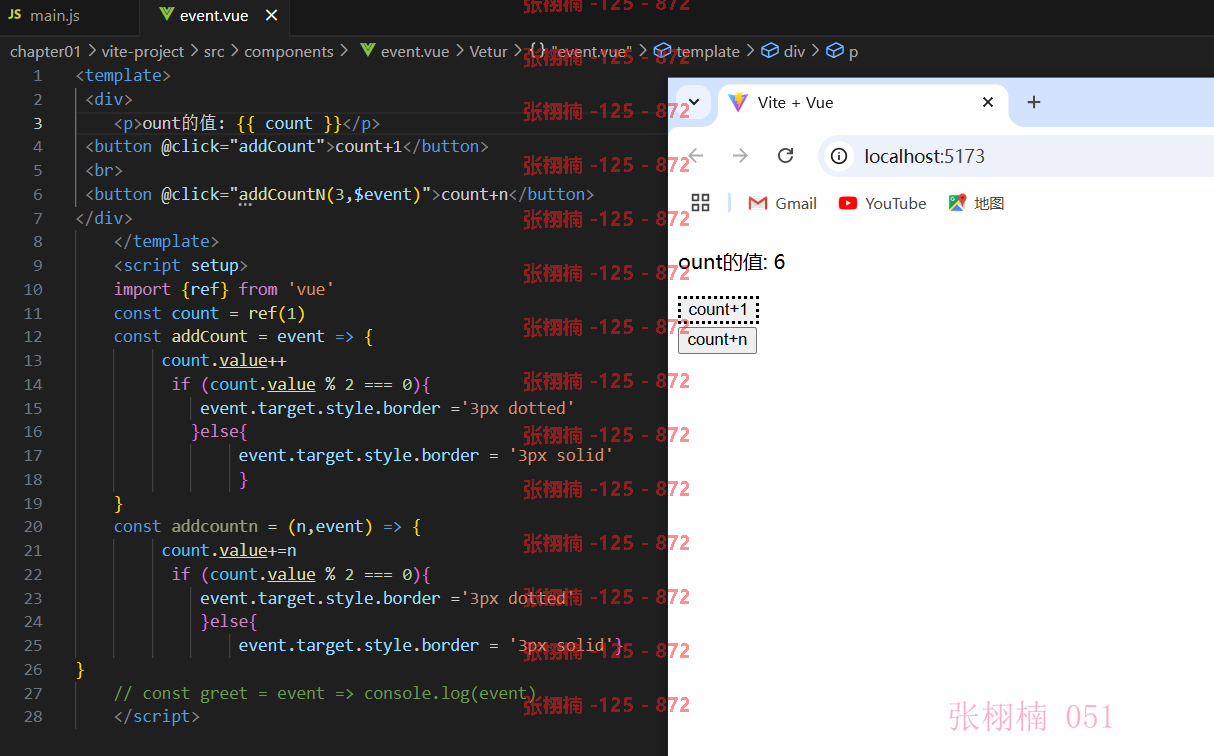Click 'const count = ref(1)' line

(209, 313)
